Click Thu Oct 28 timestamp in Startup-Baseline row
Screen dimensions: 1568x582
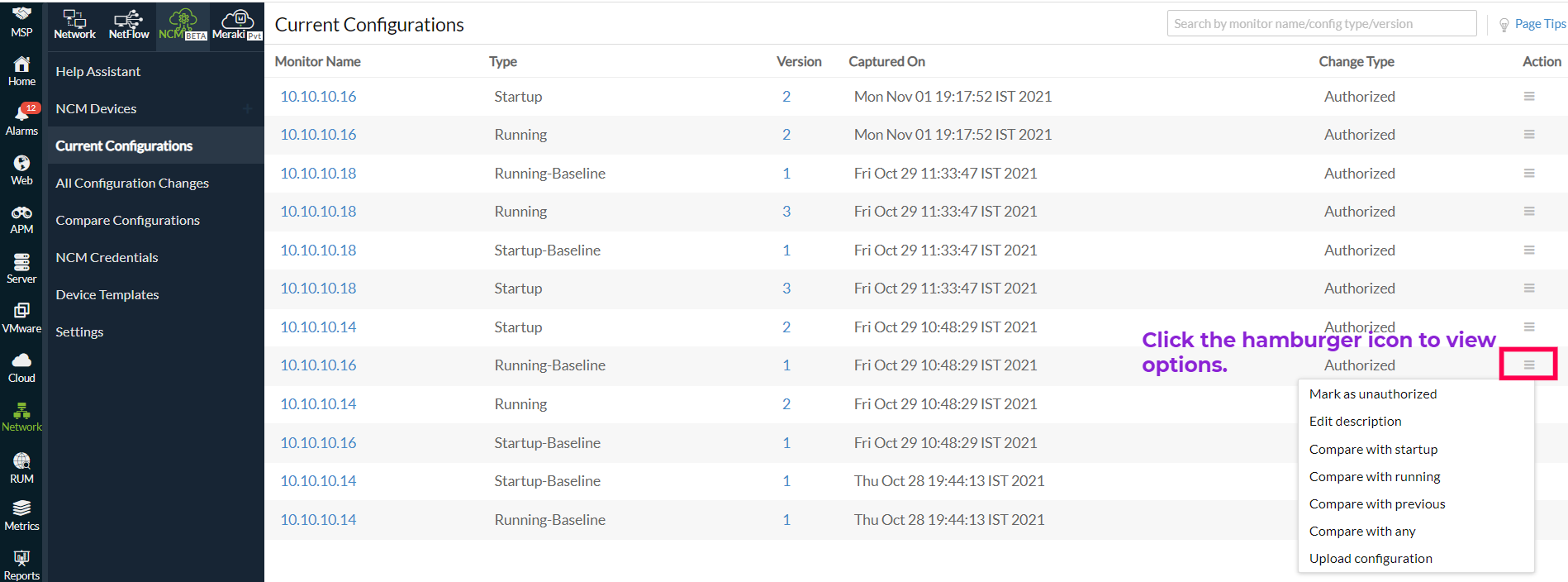pyautogui.click(x=949, y=480)
